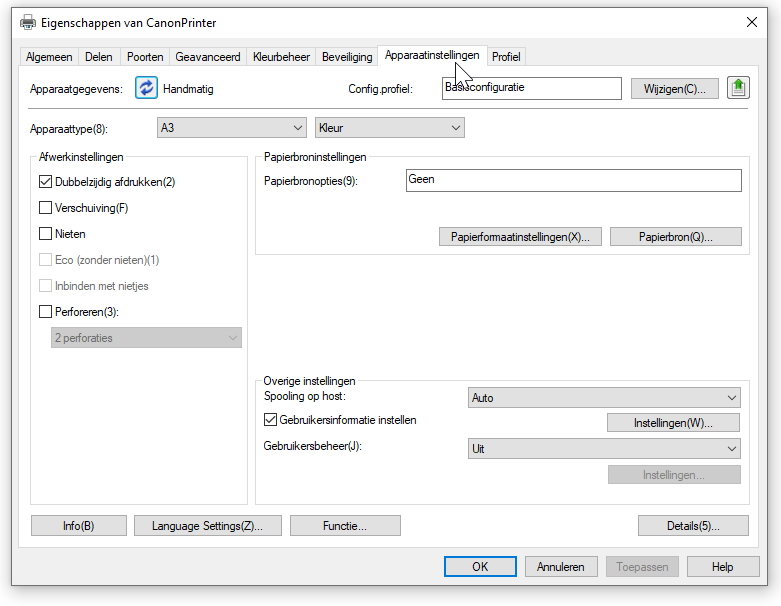Click the green arrow export profile icon
The image size is (781, 606).
(x=738, y=88)
